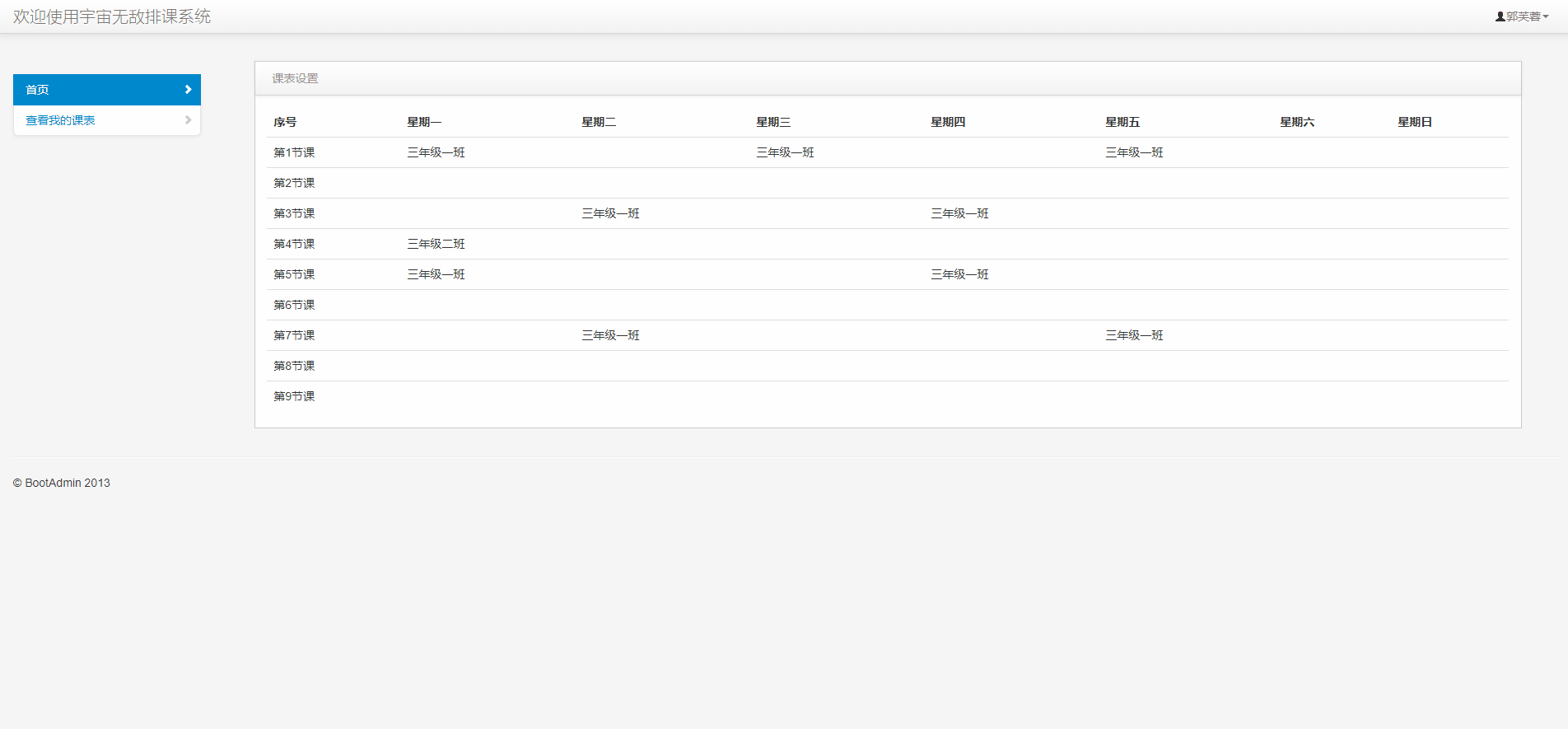The width and height of the screenshot is (1568, 729).
Task: Click the 星期二 column header
Action: click(x=599, y=122)
